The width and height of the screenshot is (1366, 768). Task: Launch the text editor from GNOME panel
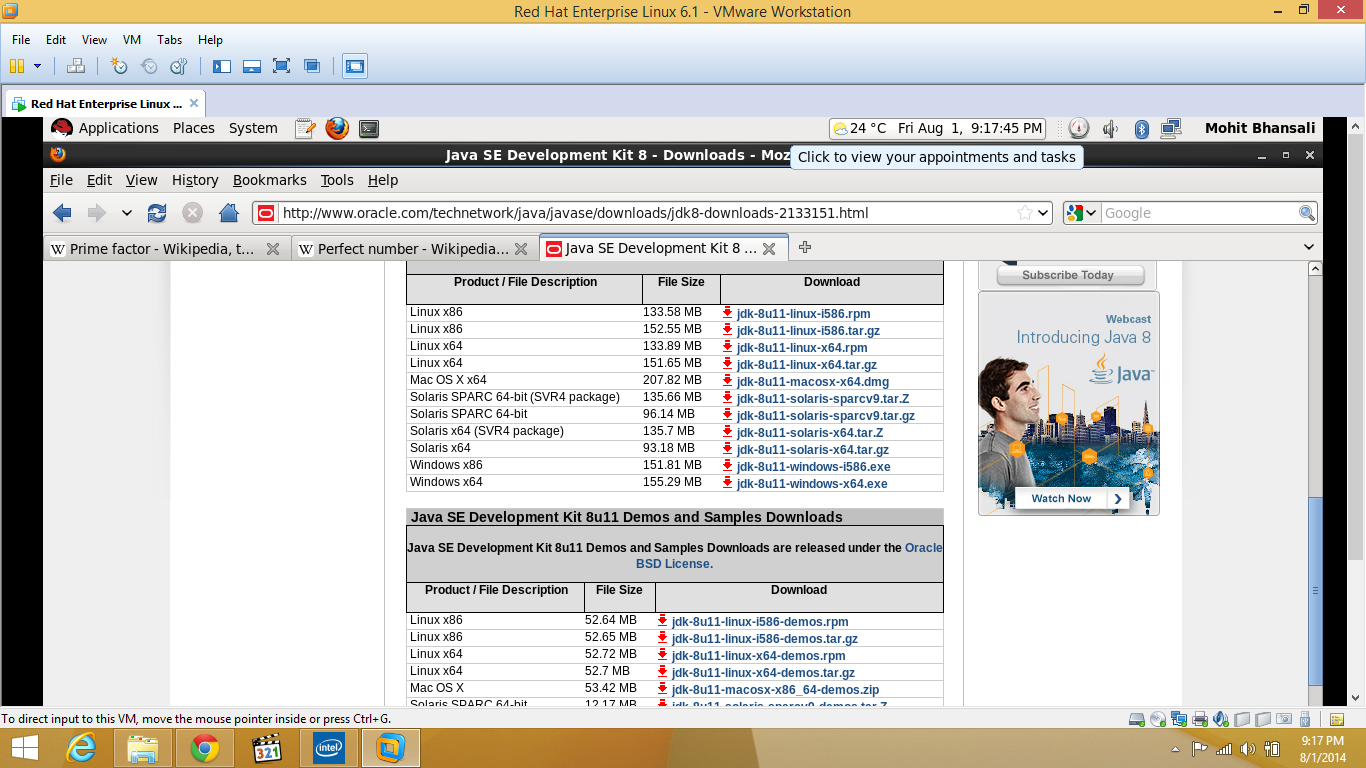(x=305, y=128)
